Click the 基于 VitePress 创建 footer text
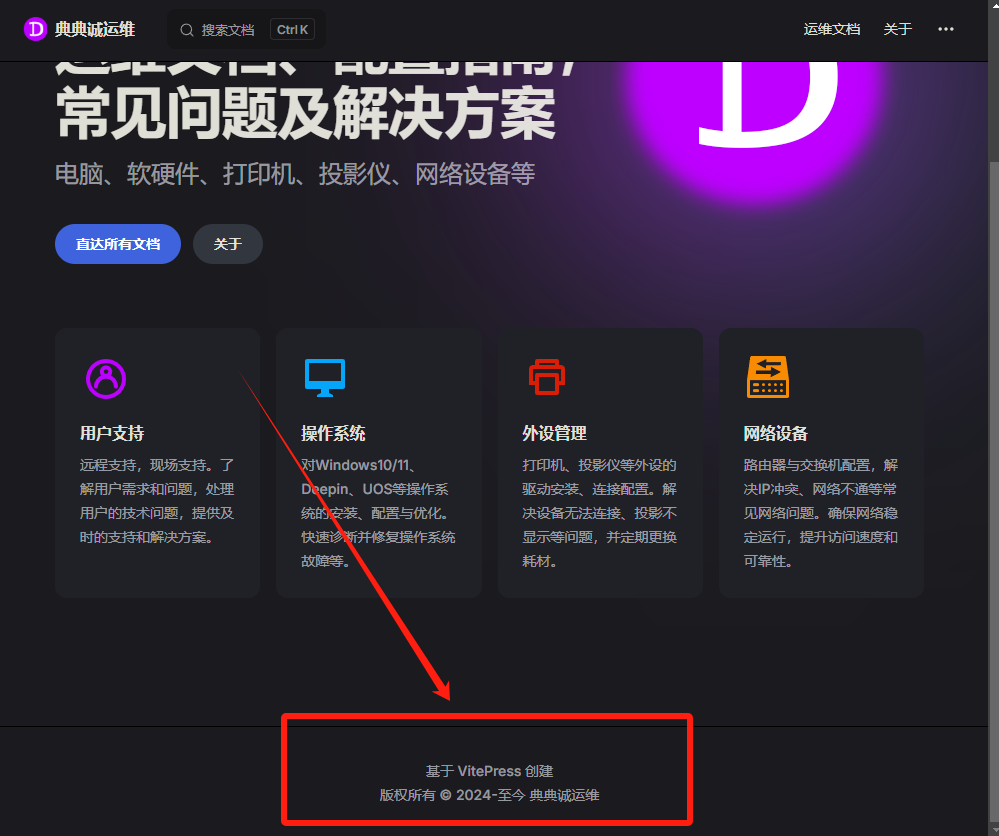This screenshot has width=999, height=836. pyautogui.click(x=489, y=771)
